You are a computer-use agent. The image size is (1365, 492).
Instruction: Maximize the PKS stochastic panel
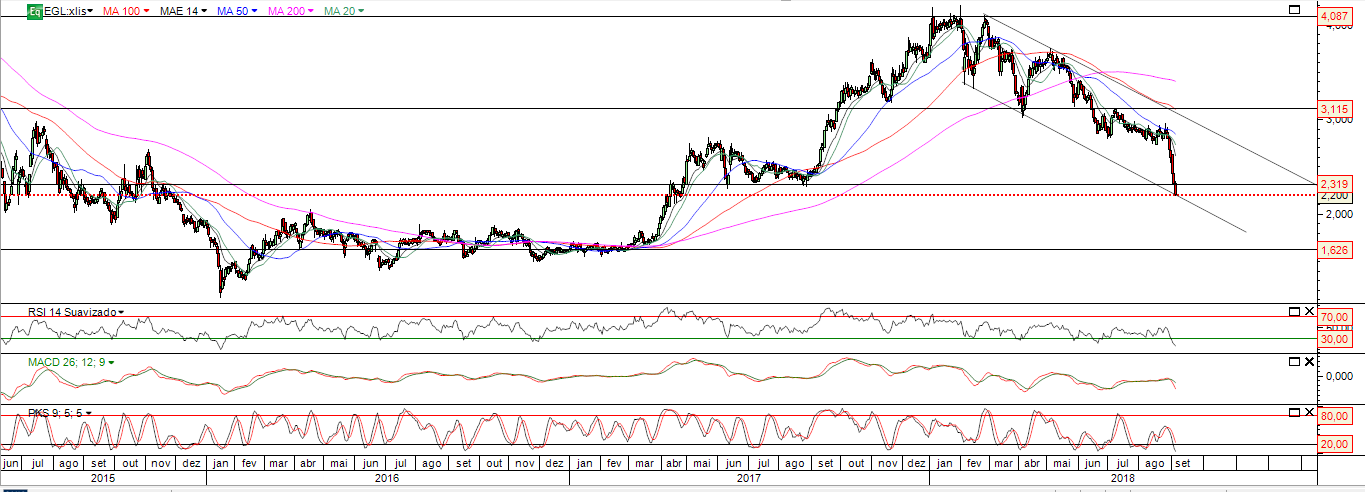tap(1293, 412)
